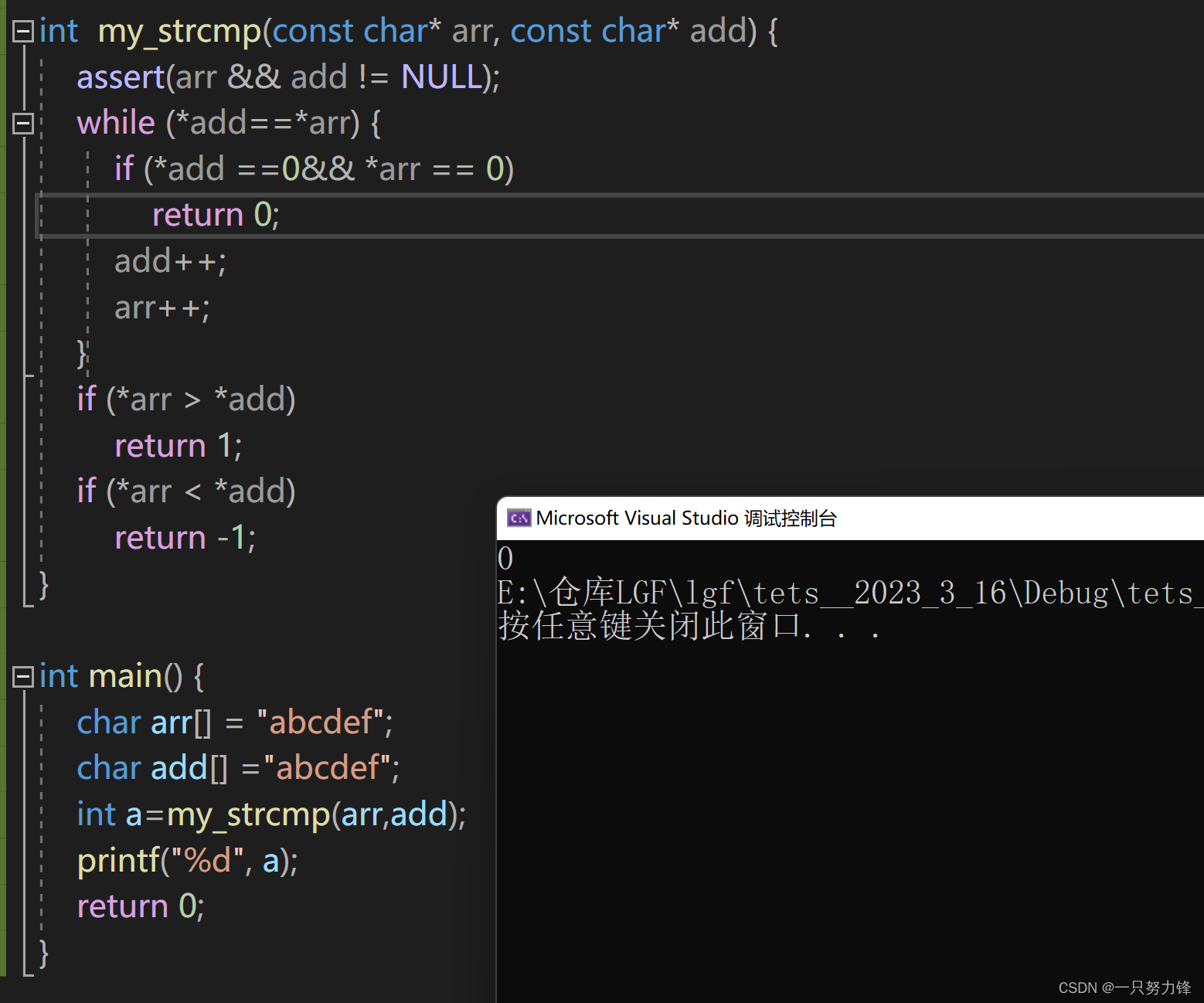Collapse the main function body
The image size is (1204, 1003).
click(22, 675)
